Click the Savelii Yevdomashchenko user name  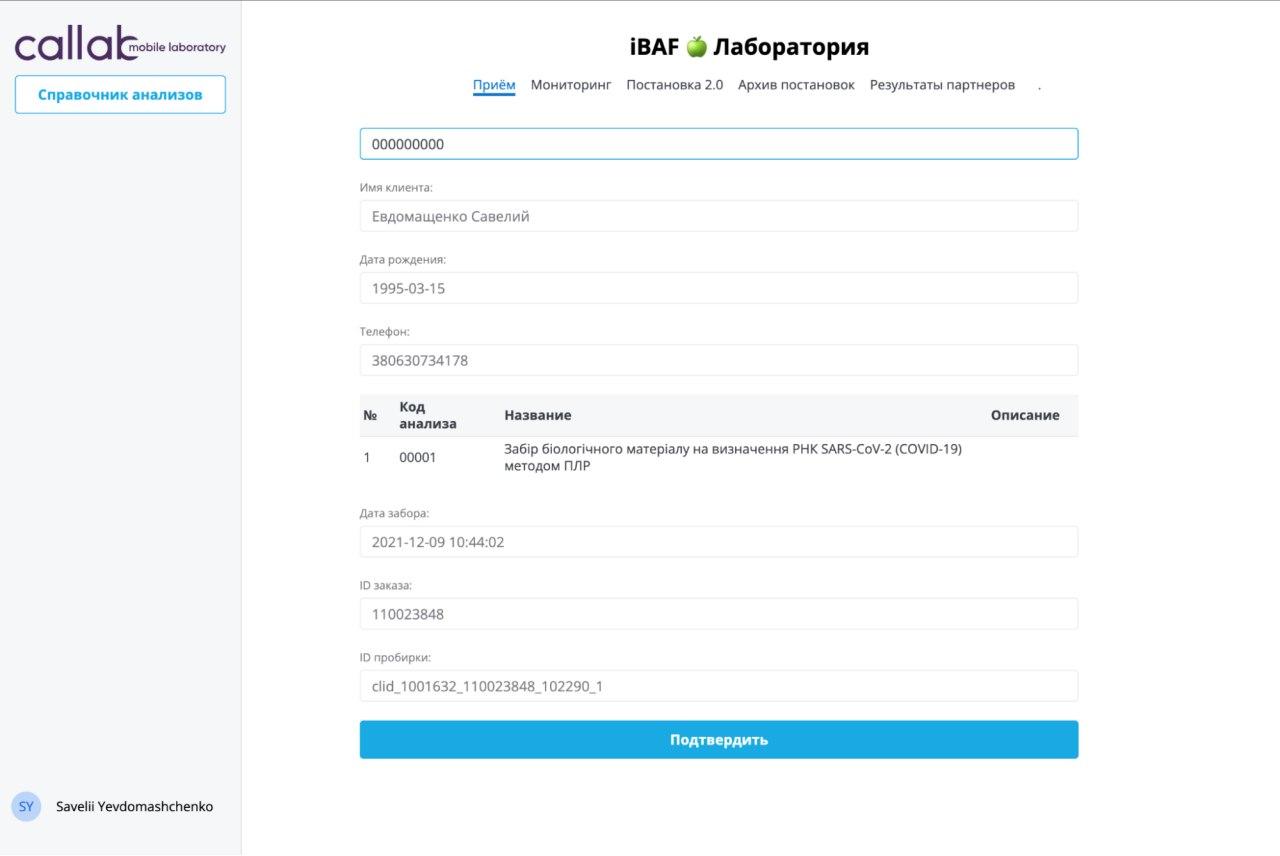pos(134,806)
